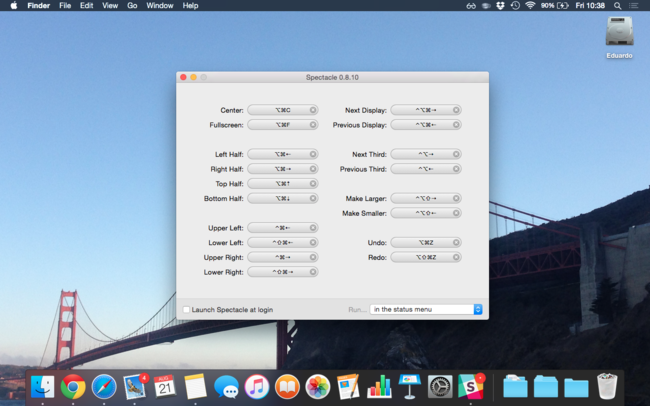
Task: Open the File menu
Action: [65, 5]
